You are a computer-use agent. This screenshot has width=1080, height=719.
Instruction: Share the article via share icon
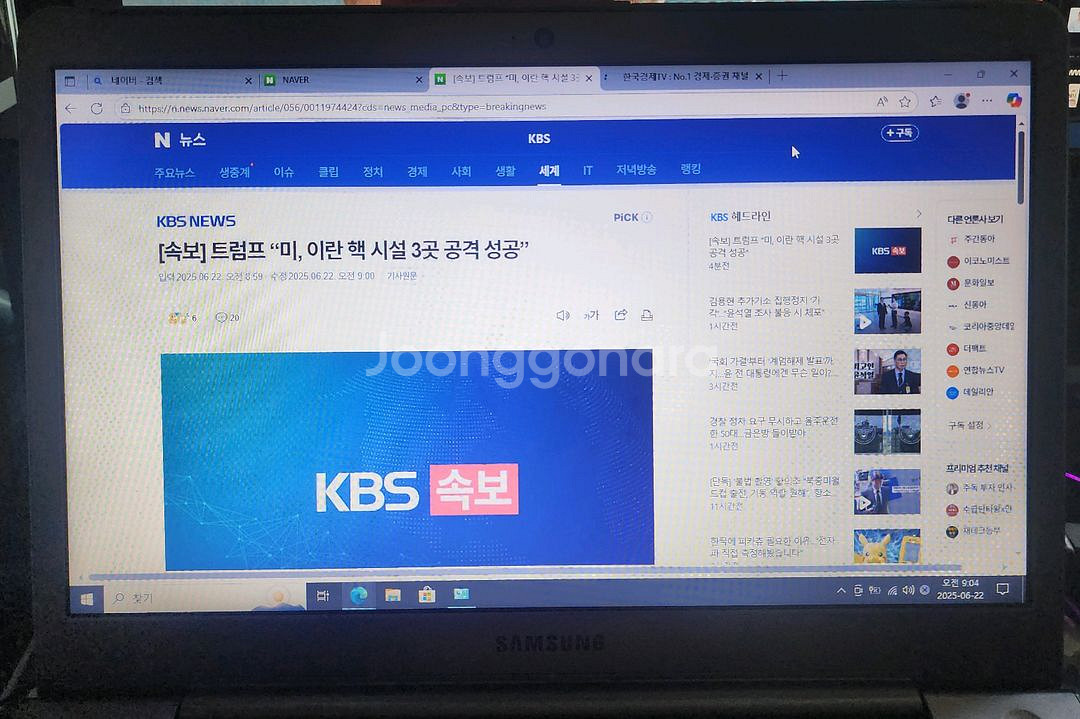click(x=621, y=315)
